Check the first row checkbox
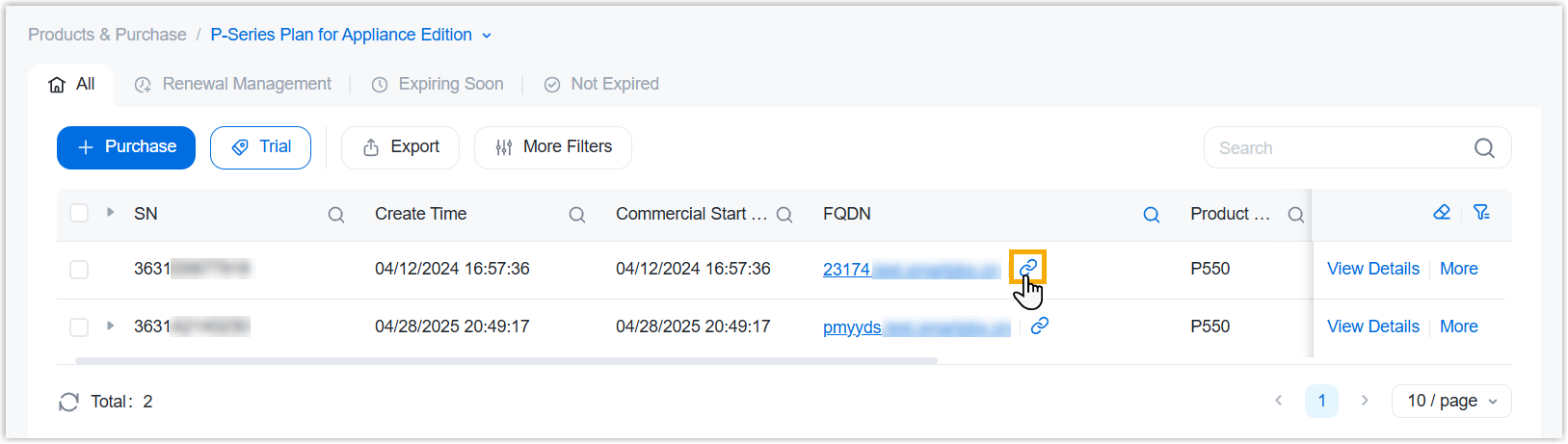 79,270
